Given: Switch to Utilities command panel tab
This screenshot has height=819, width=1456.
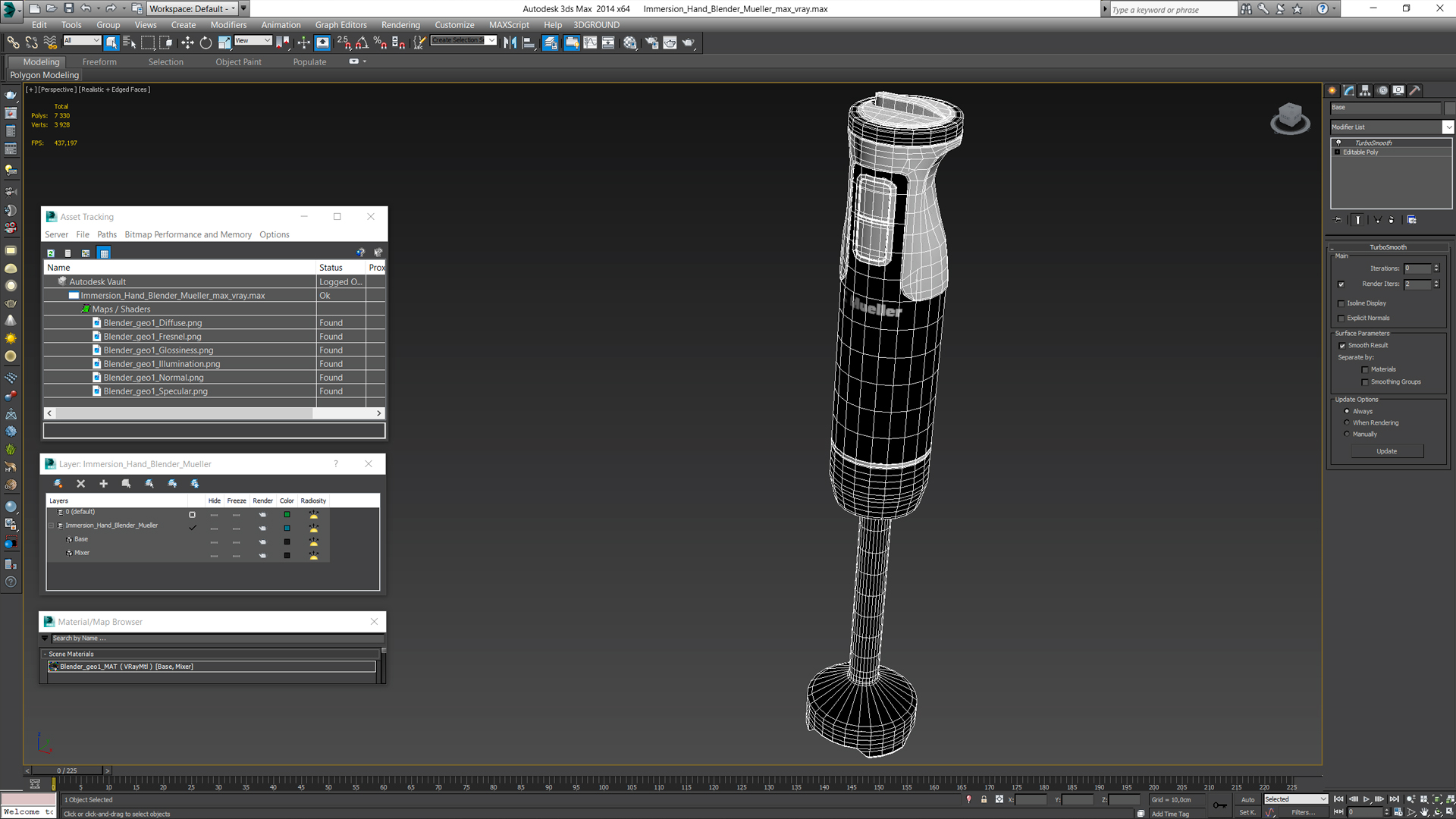Looking at the screenshot, I should coord(1415,90).
